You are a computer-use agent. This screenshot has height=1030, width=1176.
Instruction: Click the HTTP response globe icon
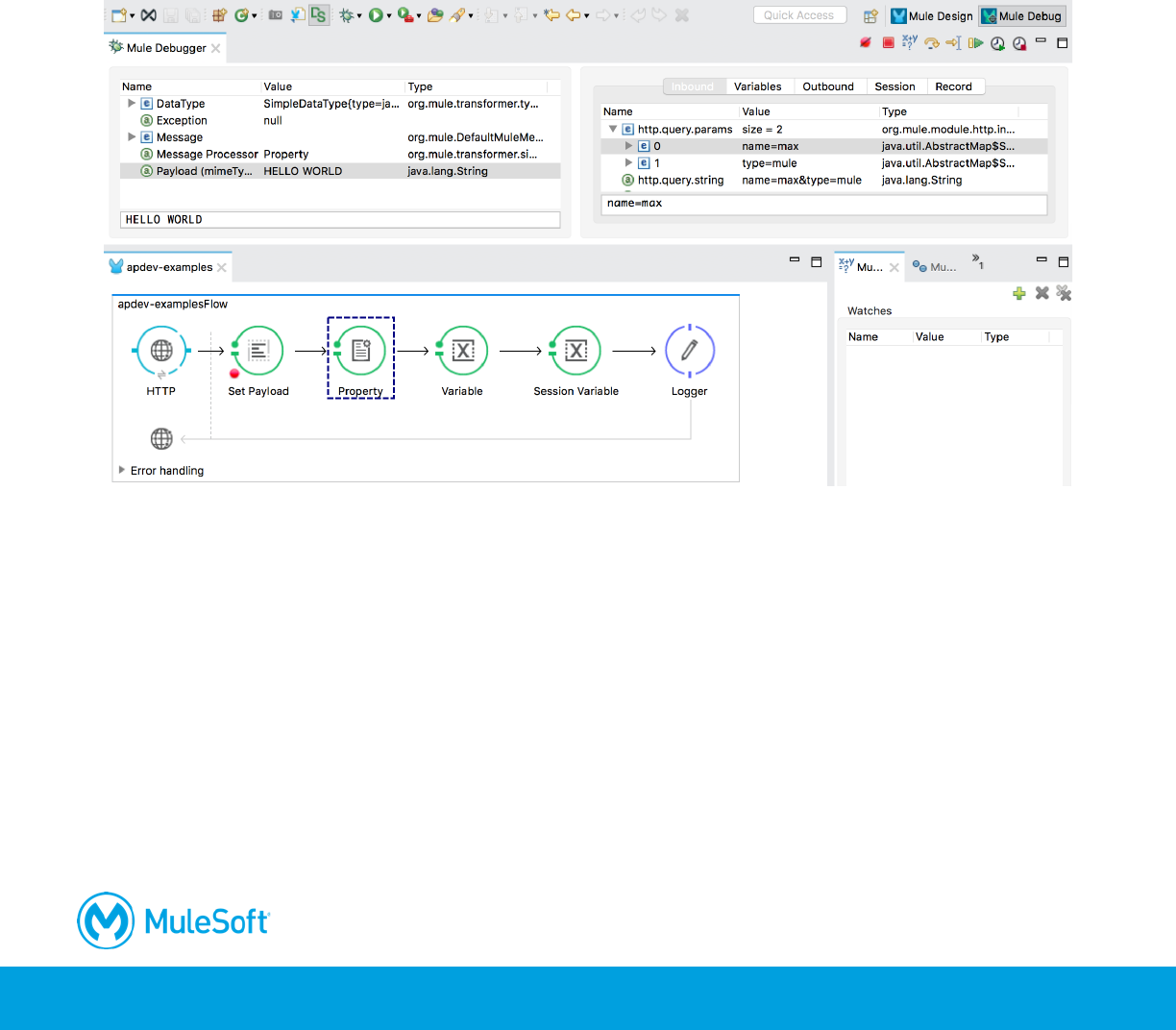pyautogui.click(x=161, y=439)
